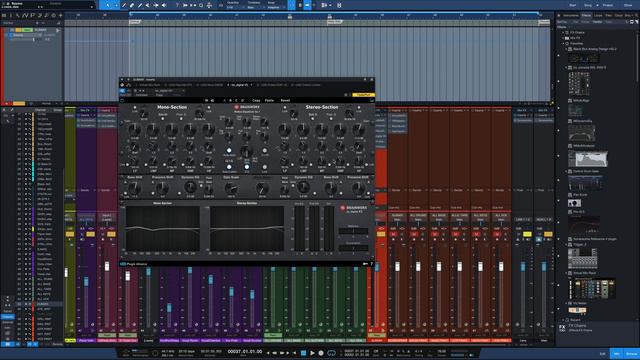
Task: Click Paste in the plugin toolbar
Action: (269, 100)
